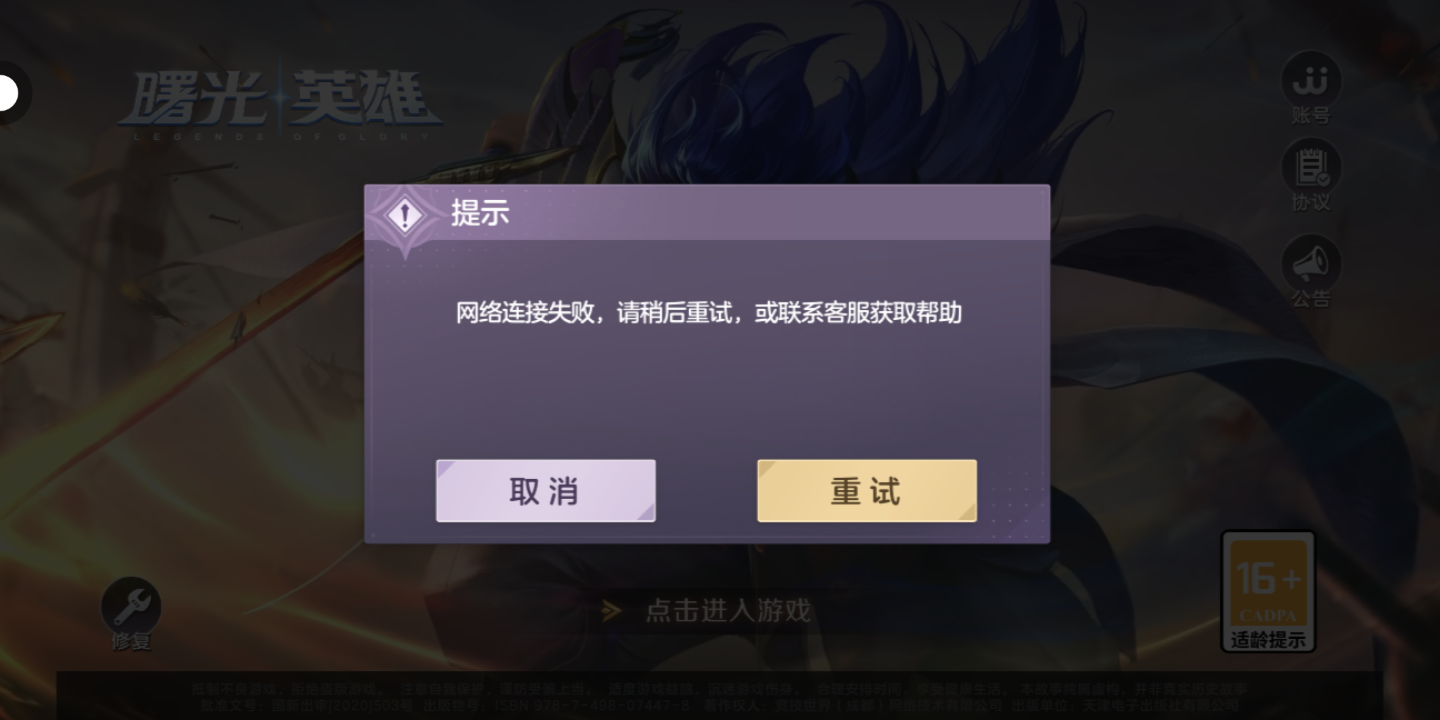Click the health advisory text at bottom
Image resolution: width=1440 pixels, height=720 pixels.
(719, 697)
